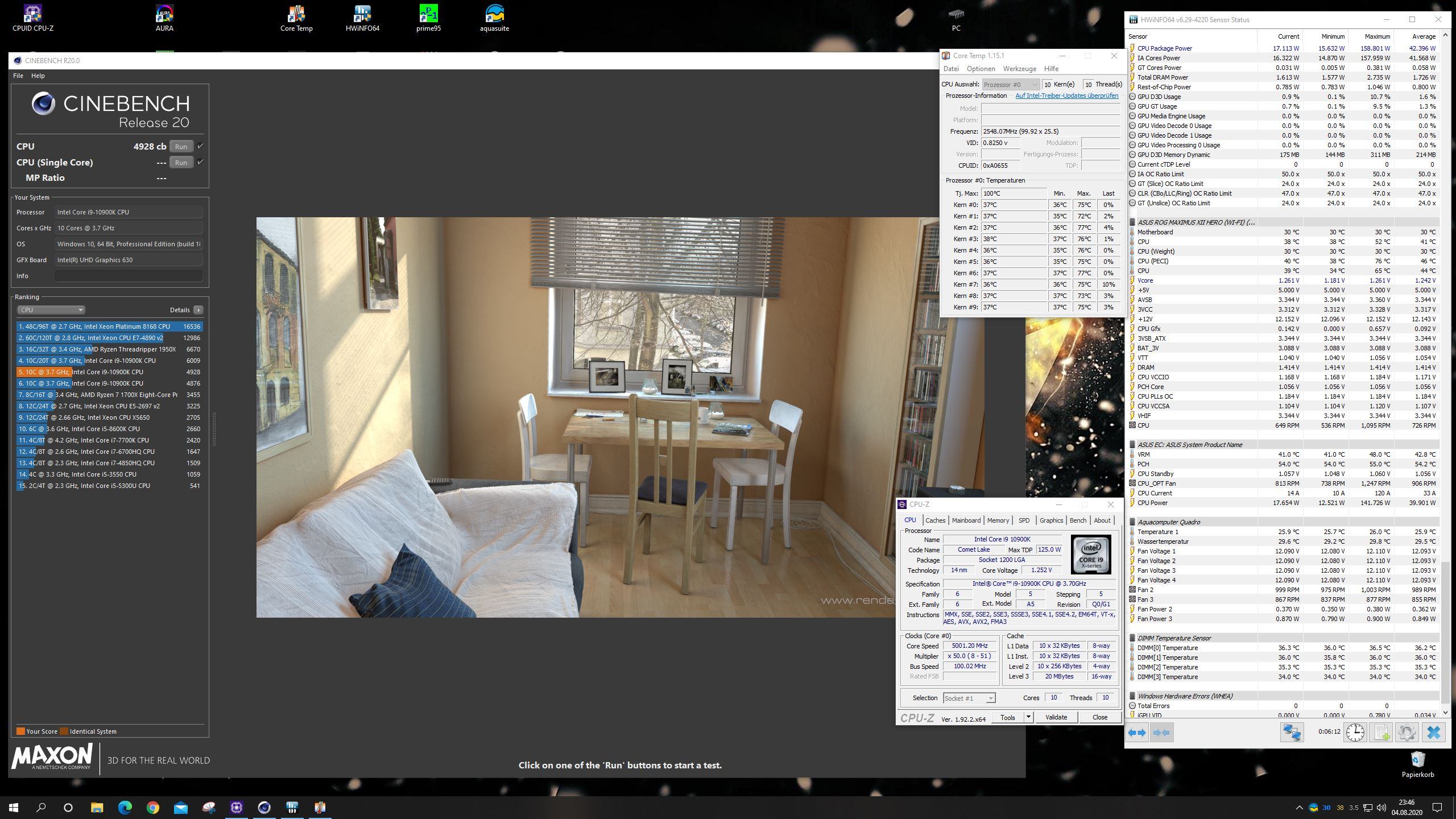
Task: Open CPUID CPU-Z desktop icon
Action: click(x=32, y=18)
